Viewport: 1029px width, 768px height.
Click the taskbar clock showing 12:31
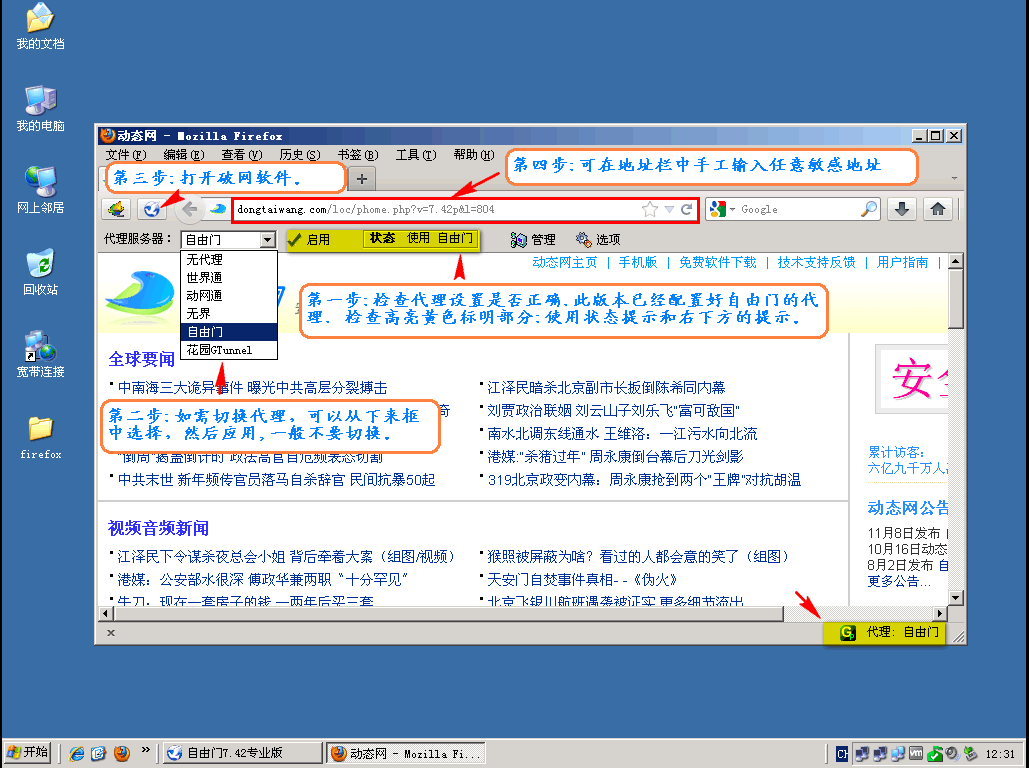click(x=1000, y=754)
